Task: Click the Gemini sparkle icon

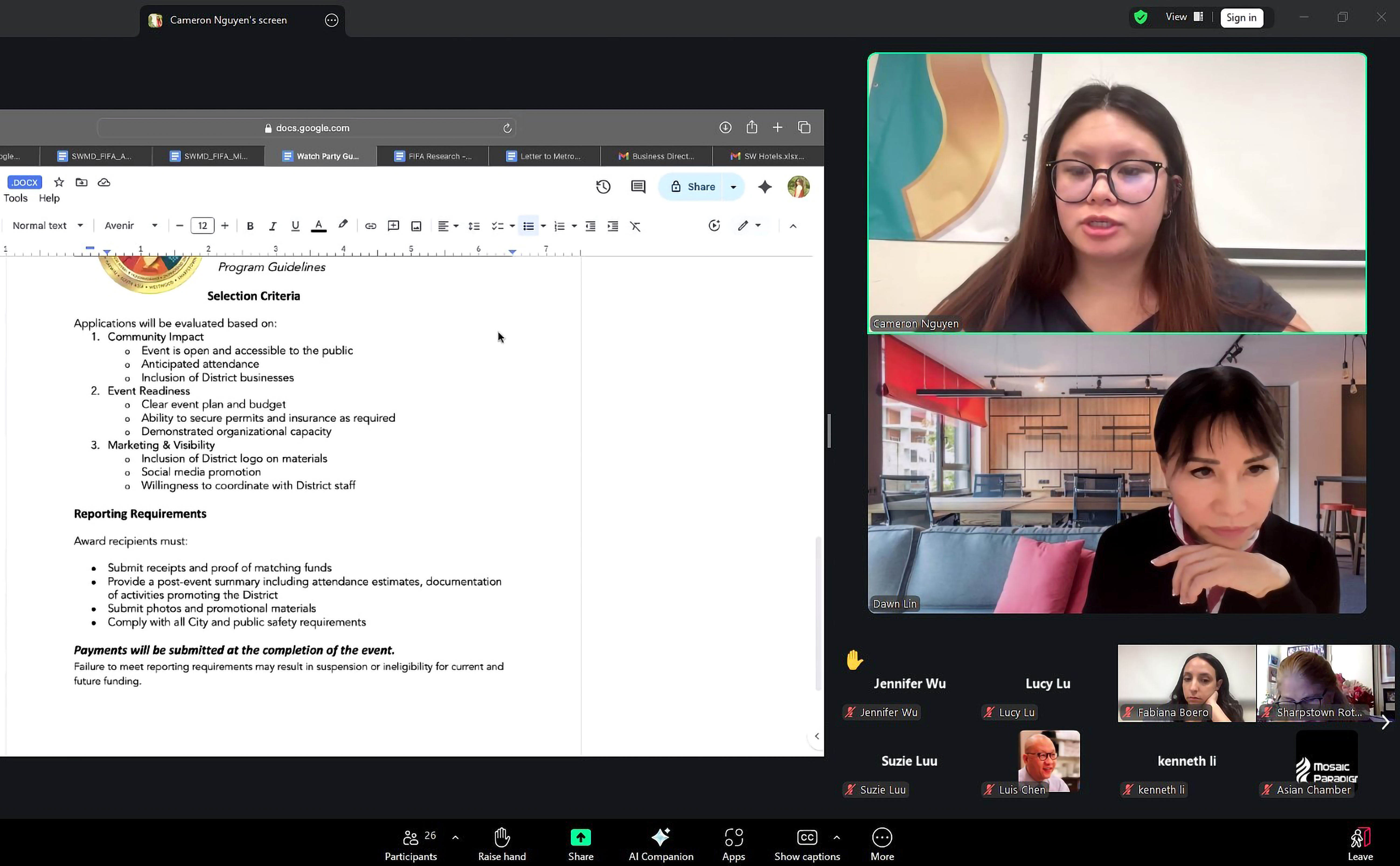Action: pyautogui.click(x=765, y=187)
